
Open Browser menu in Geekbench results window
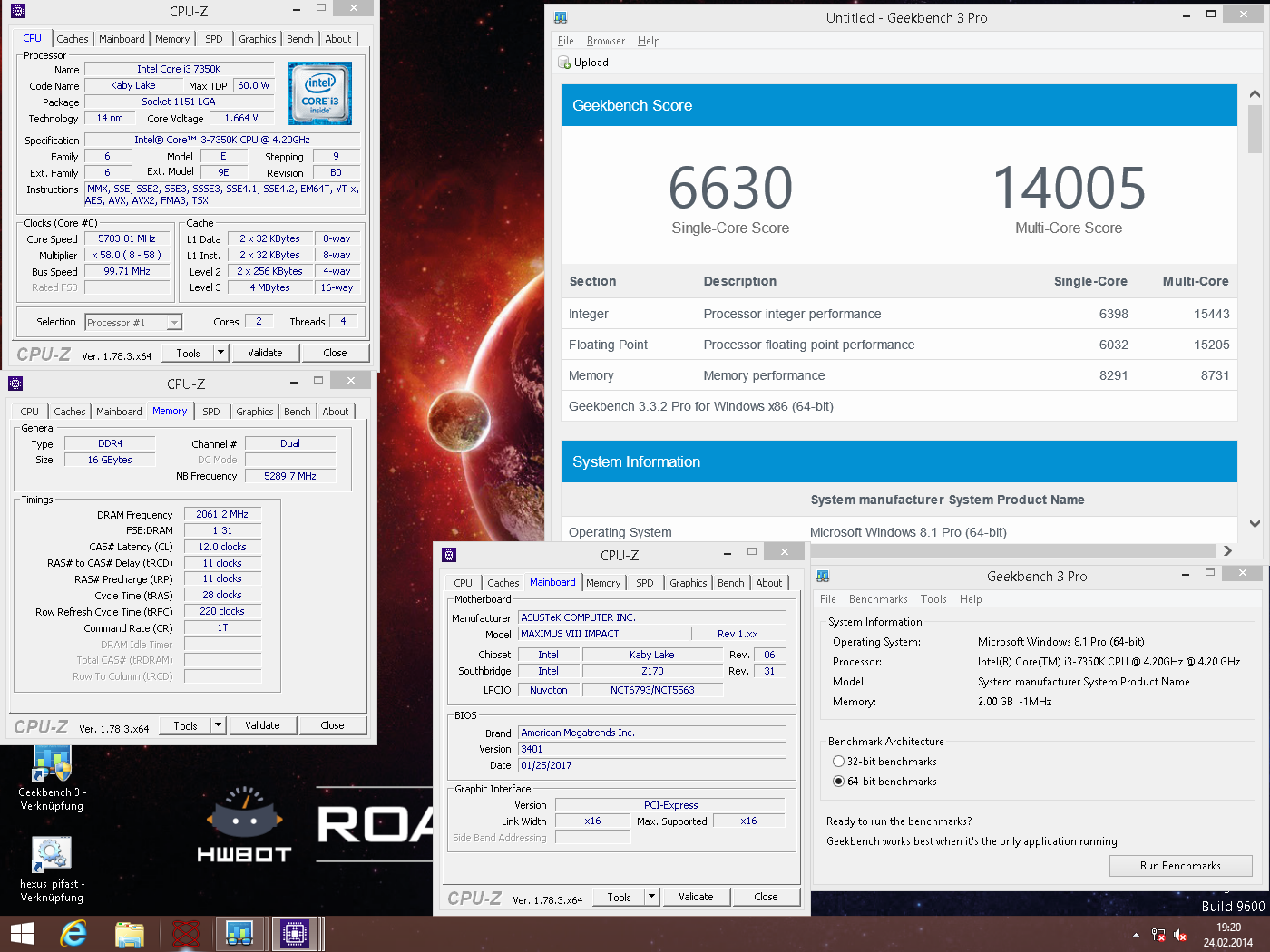pyautogui.click(x=605, y=41)
